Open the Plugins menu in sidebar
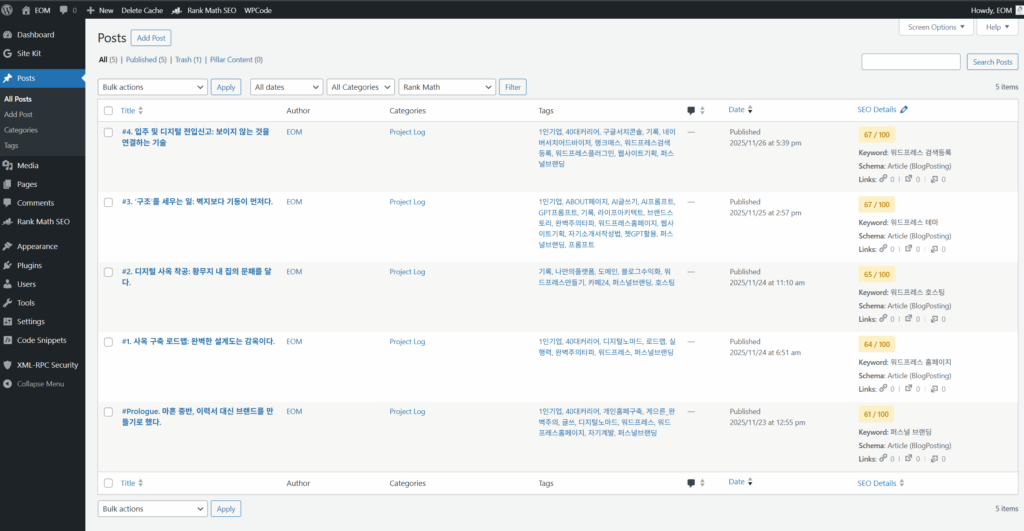Image resolution: width=1024 pixels, height=531 pixels. tap(29, 265)
